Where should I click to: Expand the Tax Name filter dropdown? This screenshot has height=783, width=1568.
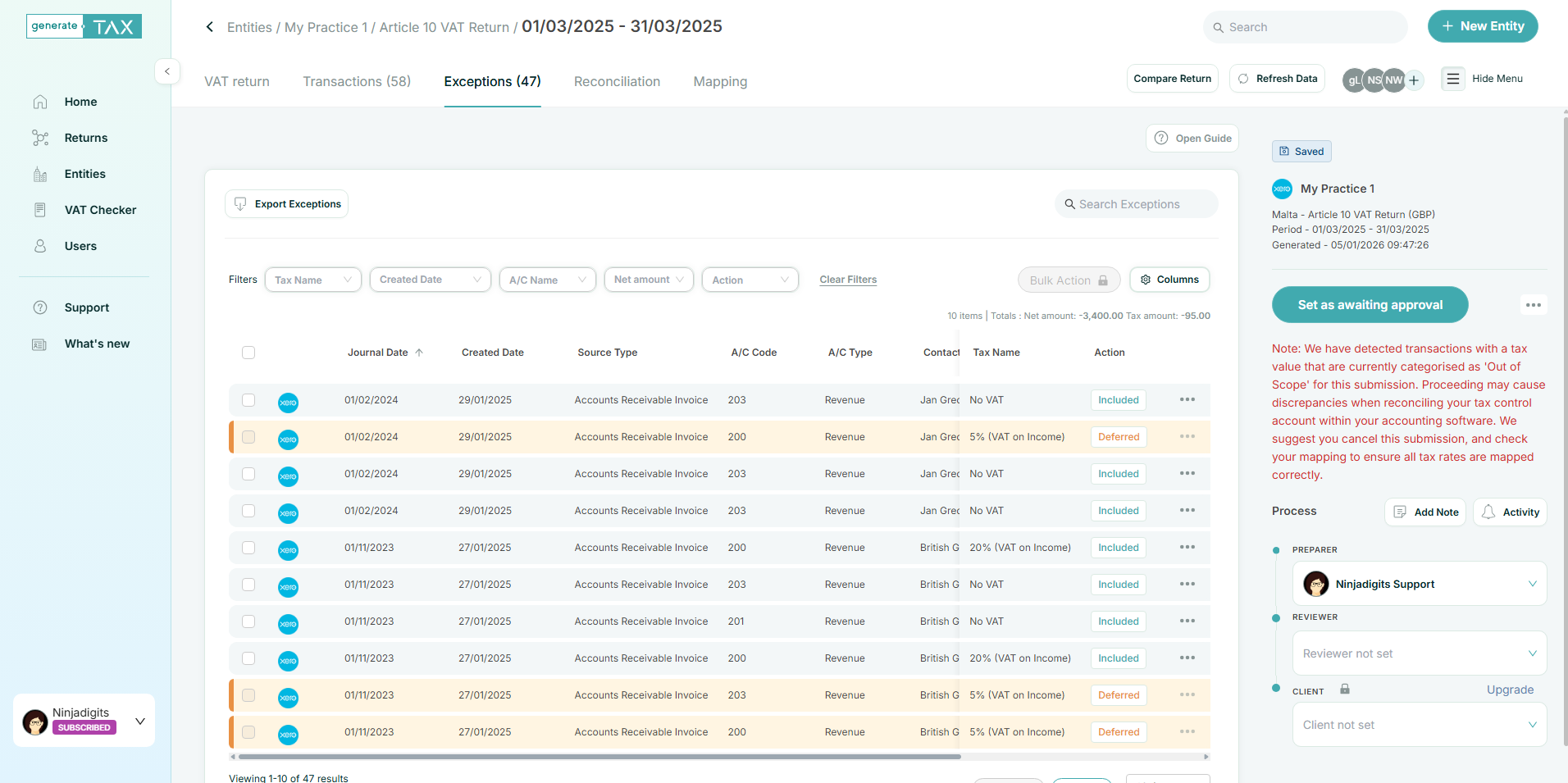(312, 280)
